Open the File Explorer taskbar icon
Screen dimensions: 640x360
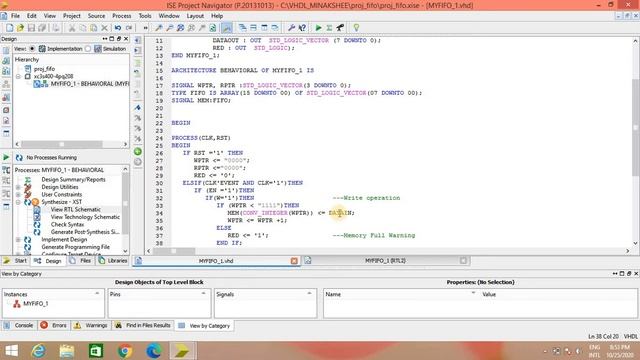[67, 351]
